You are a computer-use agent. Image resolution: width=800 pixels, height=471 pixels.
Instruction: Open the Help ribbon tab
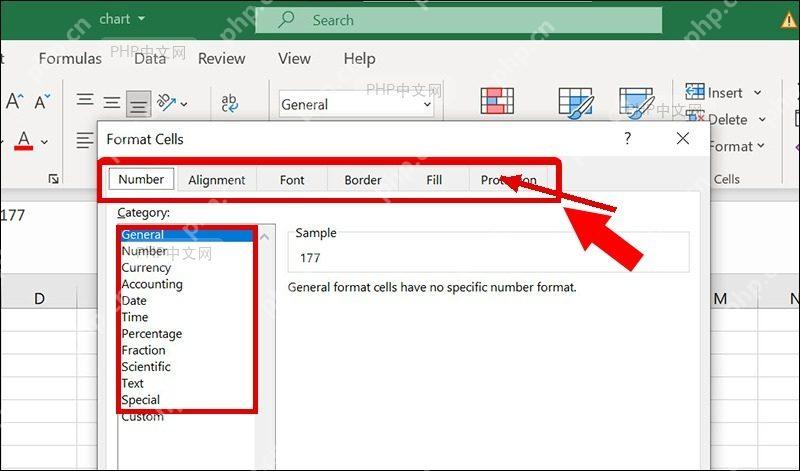point(360,59)
